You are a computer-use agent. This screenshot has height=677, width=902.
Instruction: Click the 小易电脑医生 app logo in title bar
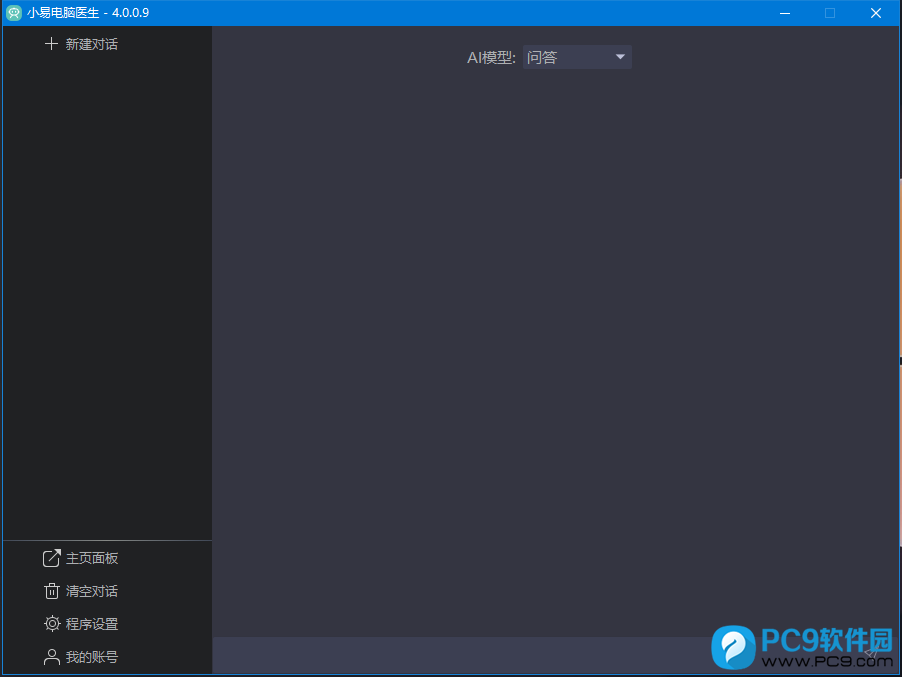click(x=14, y=13)
